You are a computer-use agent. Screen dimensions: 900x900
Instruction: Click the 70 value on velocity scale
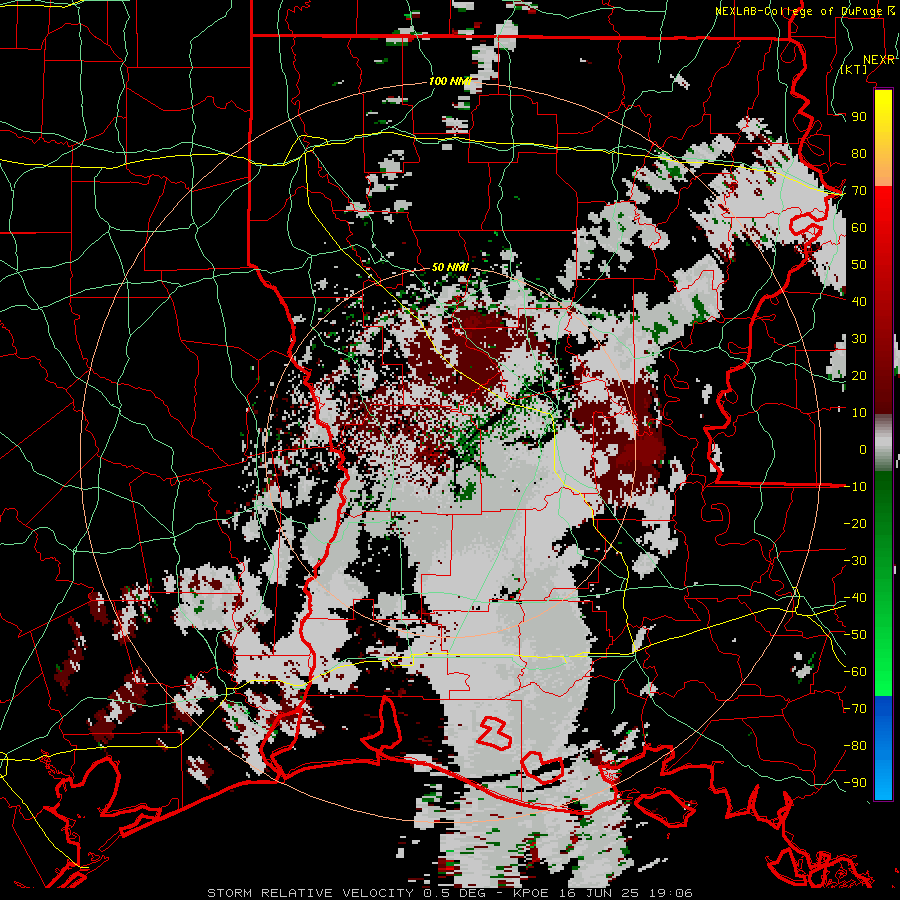click(859, 191)
